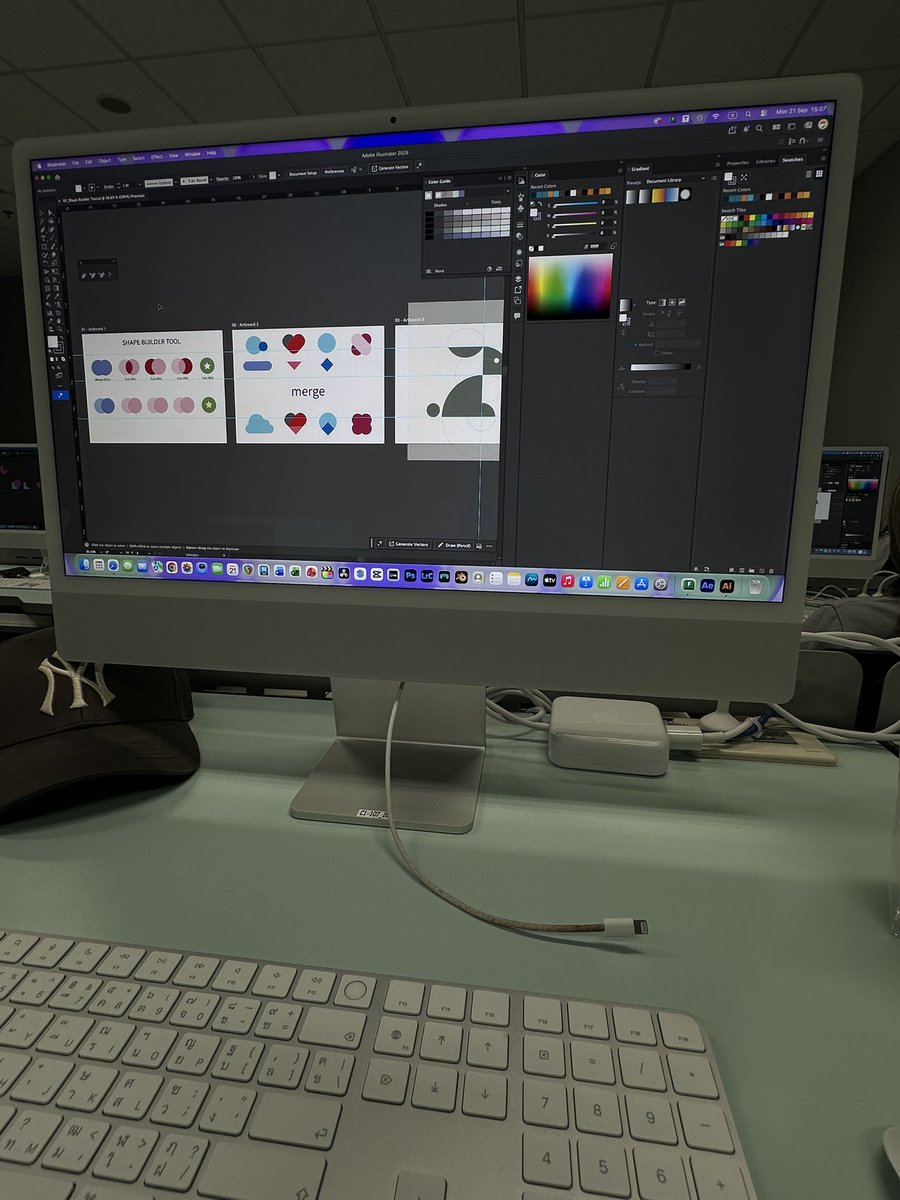Viewport: 900px width, 1200px height.
Task: Click the Illustrator Ai icon in Dock
Action: coord(727,585)
